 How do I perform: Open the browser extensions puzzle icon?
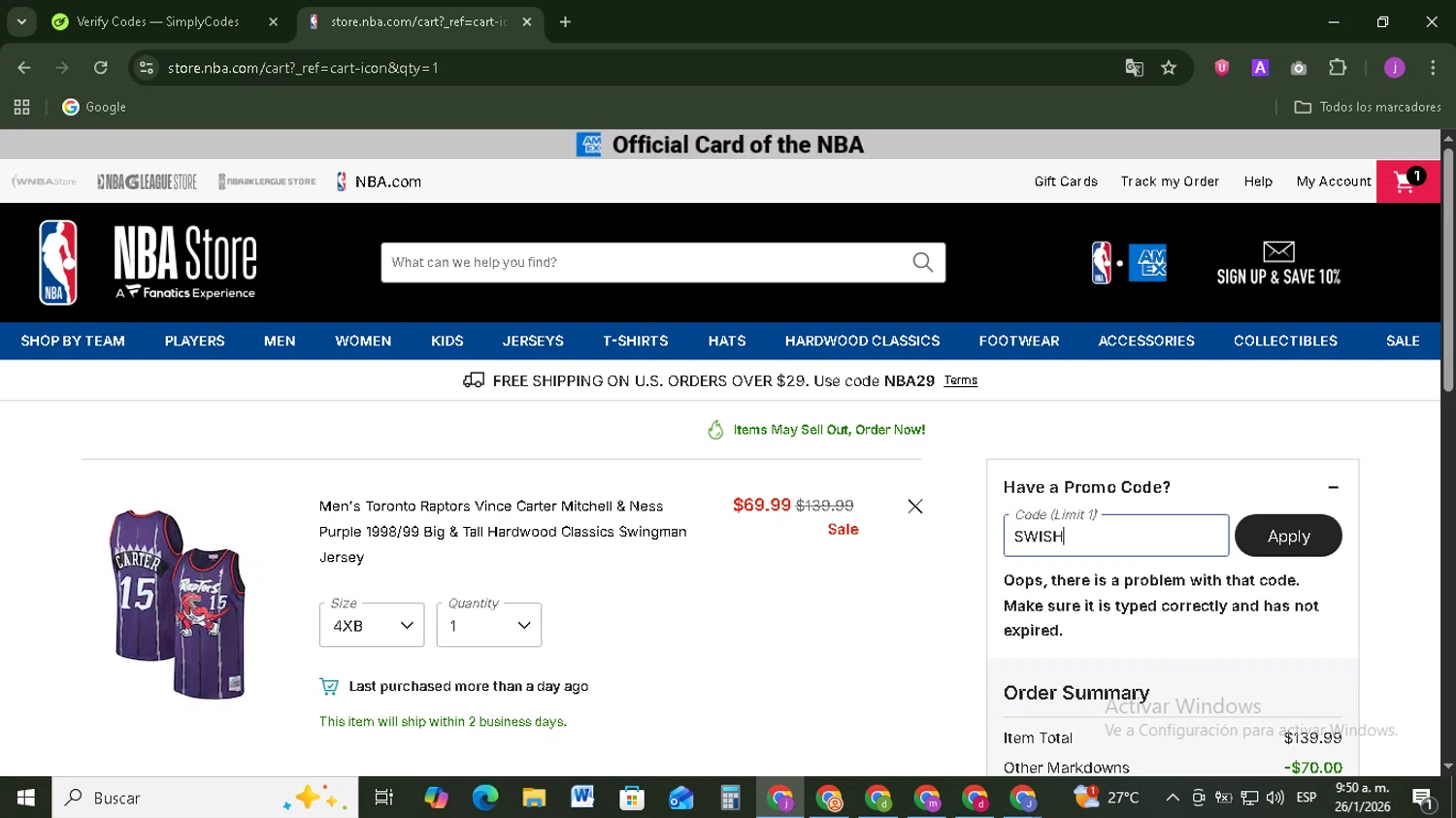[1338, 68]
